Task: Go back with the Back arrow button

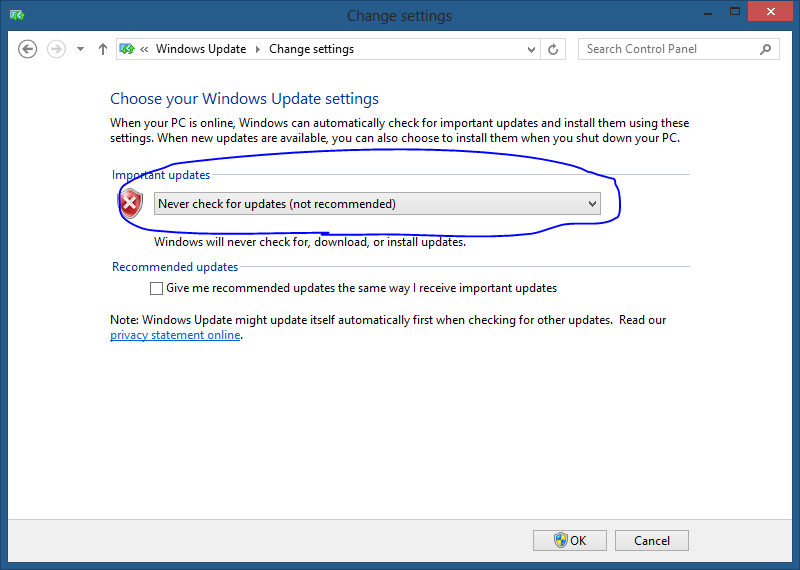Action: click(x=28, y=49)
